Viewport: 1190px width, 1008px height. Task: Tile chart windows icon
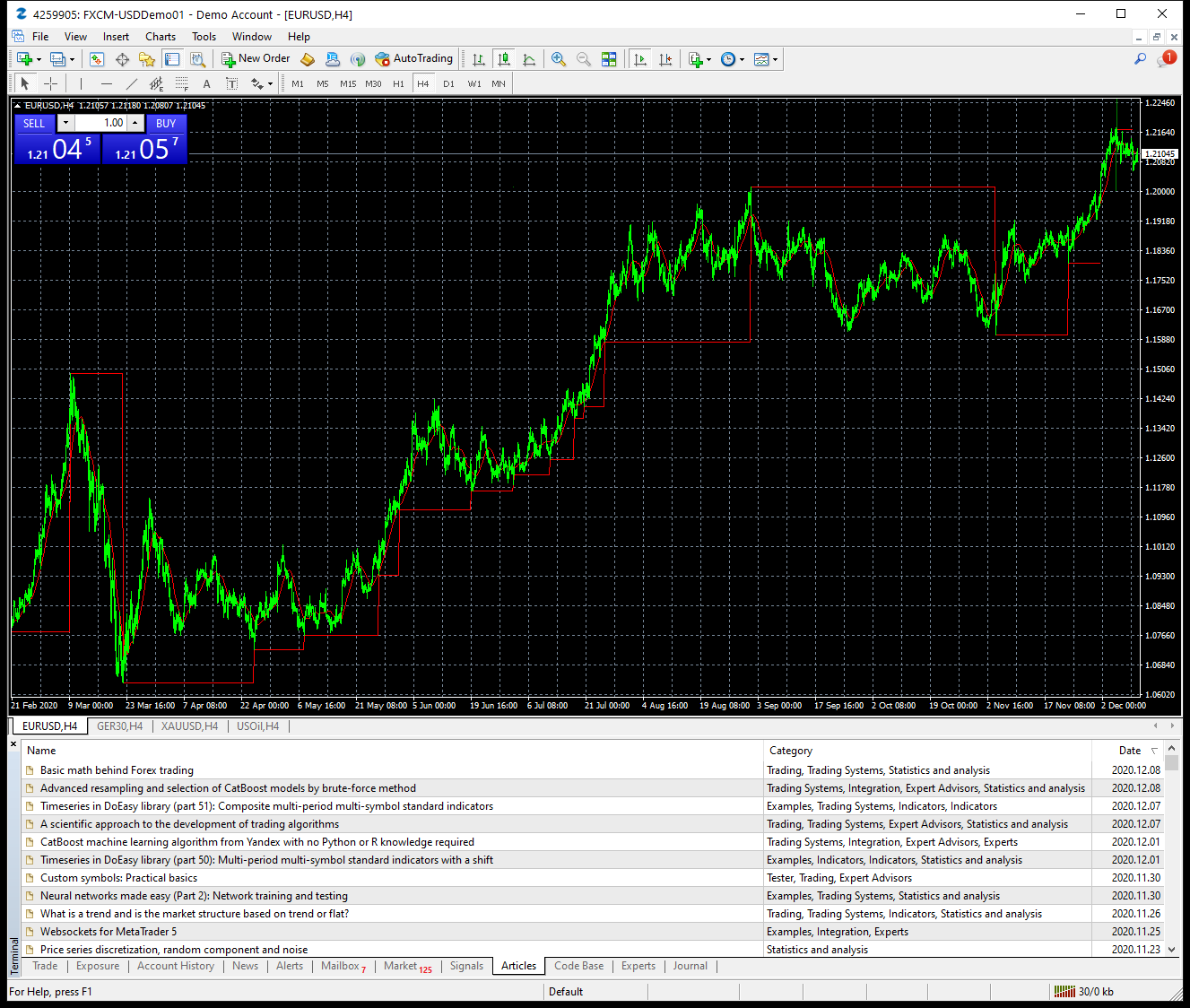[x=609, y=59]
